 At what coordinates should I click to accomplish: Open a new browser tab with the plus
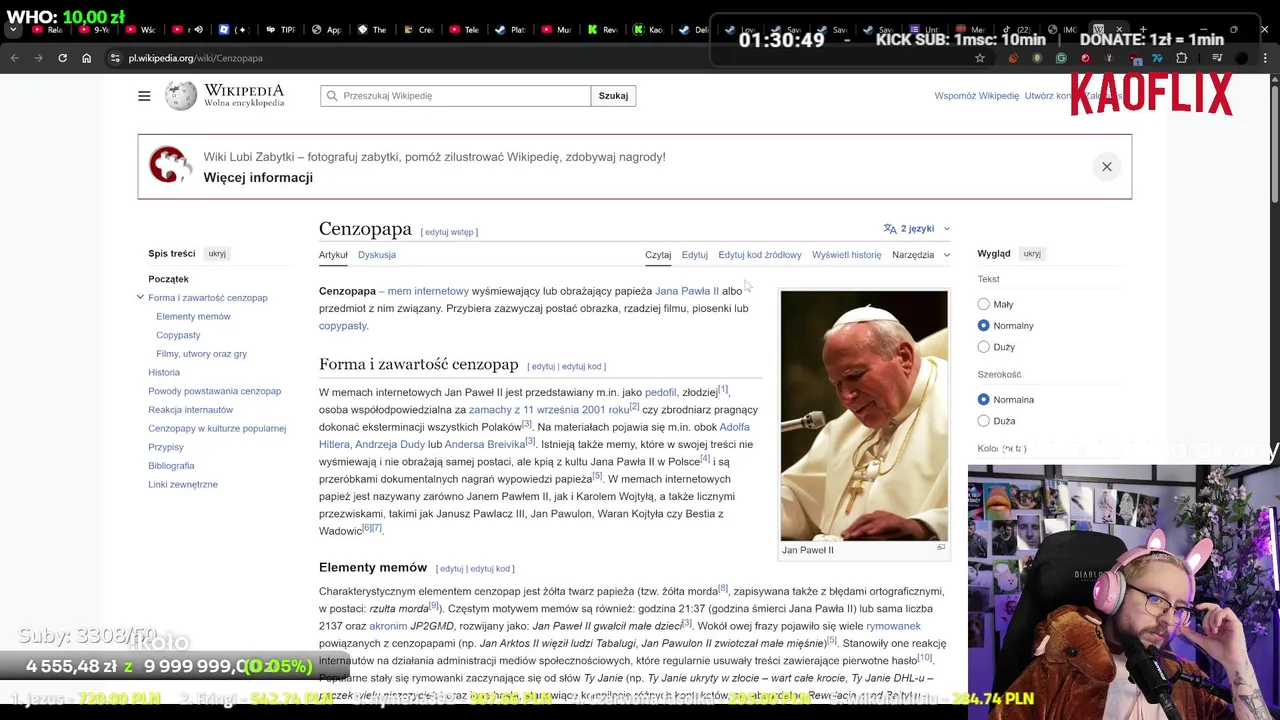point(1143,29)
